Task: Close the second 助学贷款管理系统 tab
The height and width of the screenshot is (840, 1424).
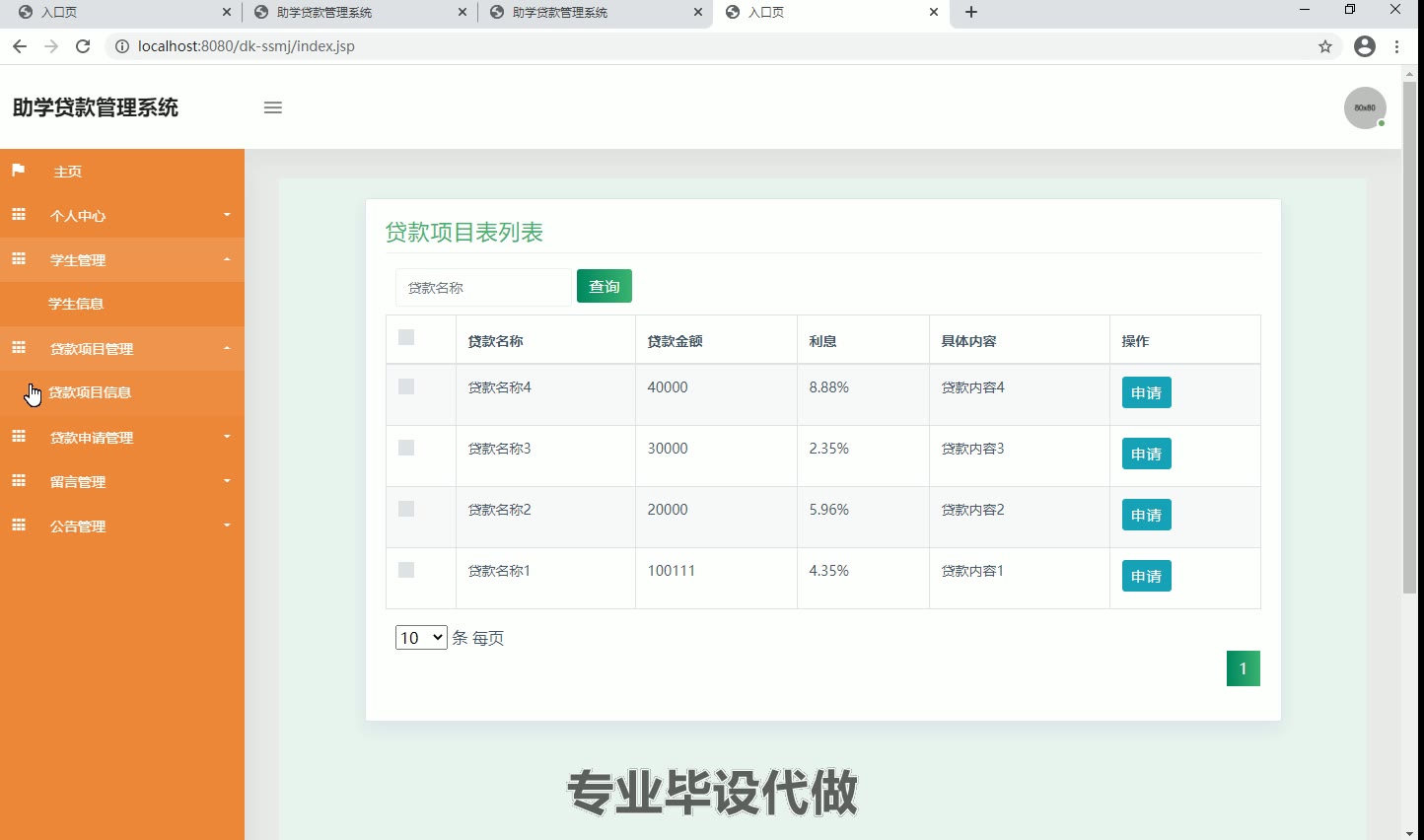Action: point(698,12)
